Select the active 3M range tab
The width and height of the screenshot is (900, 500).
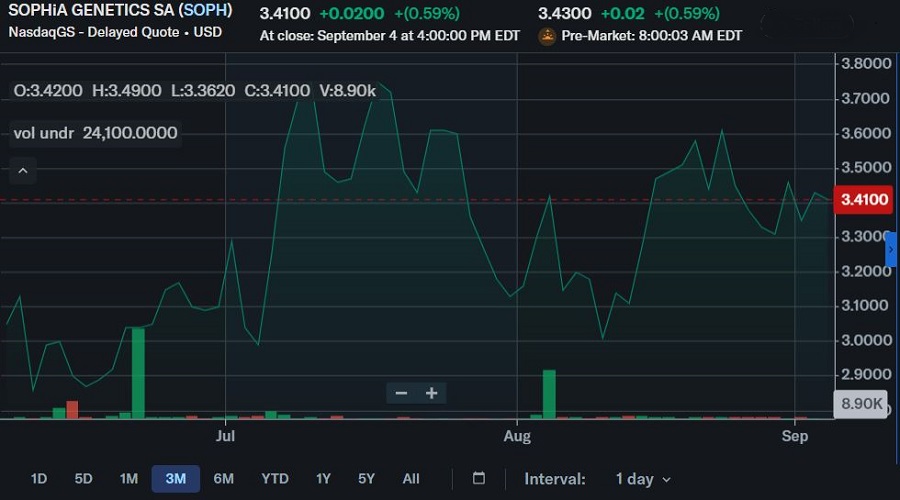(x=176, y=479)
